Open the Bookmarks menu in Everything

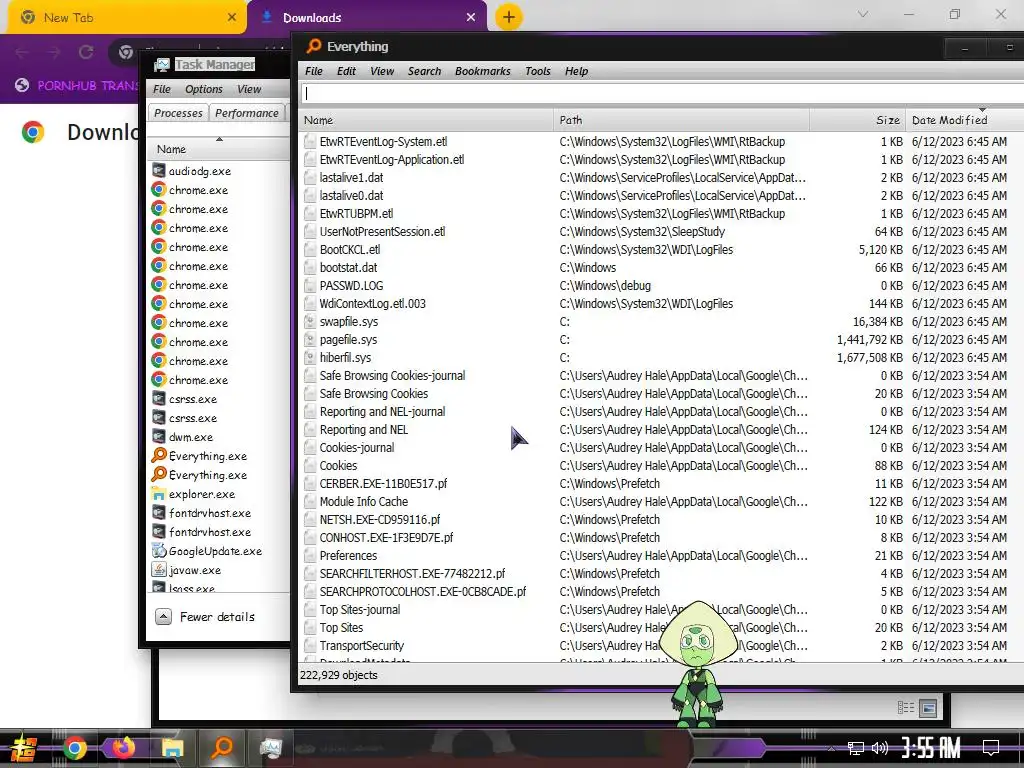tap(483, 71)
